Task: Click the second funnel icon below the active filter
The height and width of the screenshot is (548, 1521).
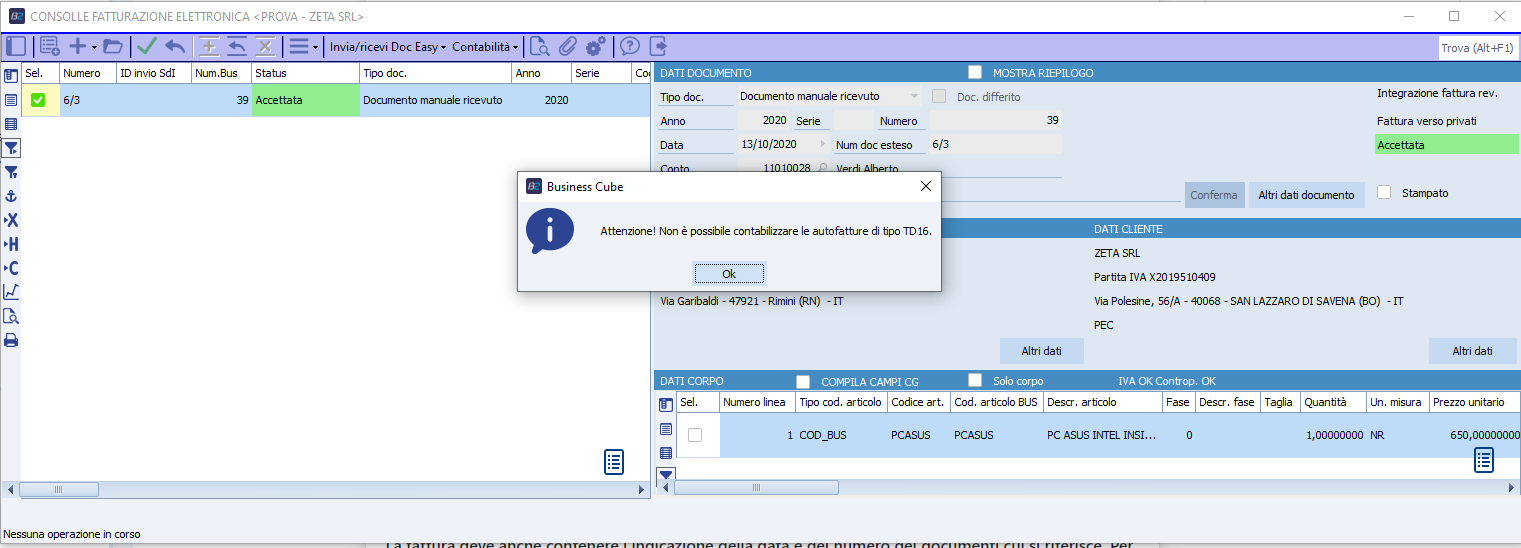Action: click(x=11, y=172)
